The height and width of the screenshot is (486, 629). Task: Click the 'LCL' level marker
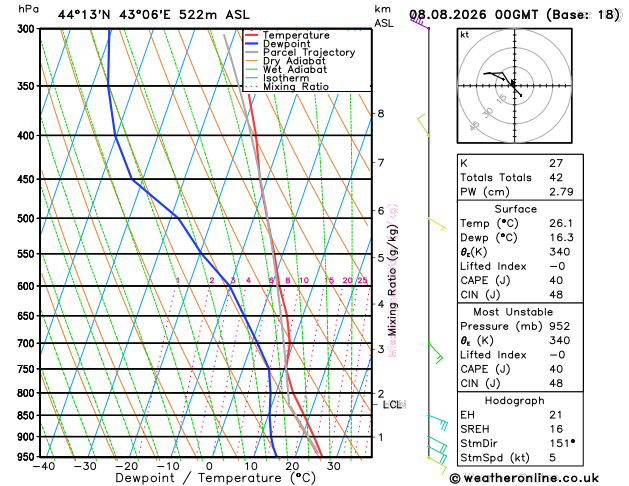[x=394, y=405]
